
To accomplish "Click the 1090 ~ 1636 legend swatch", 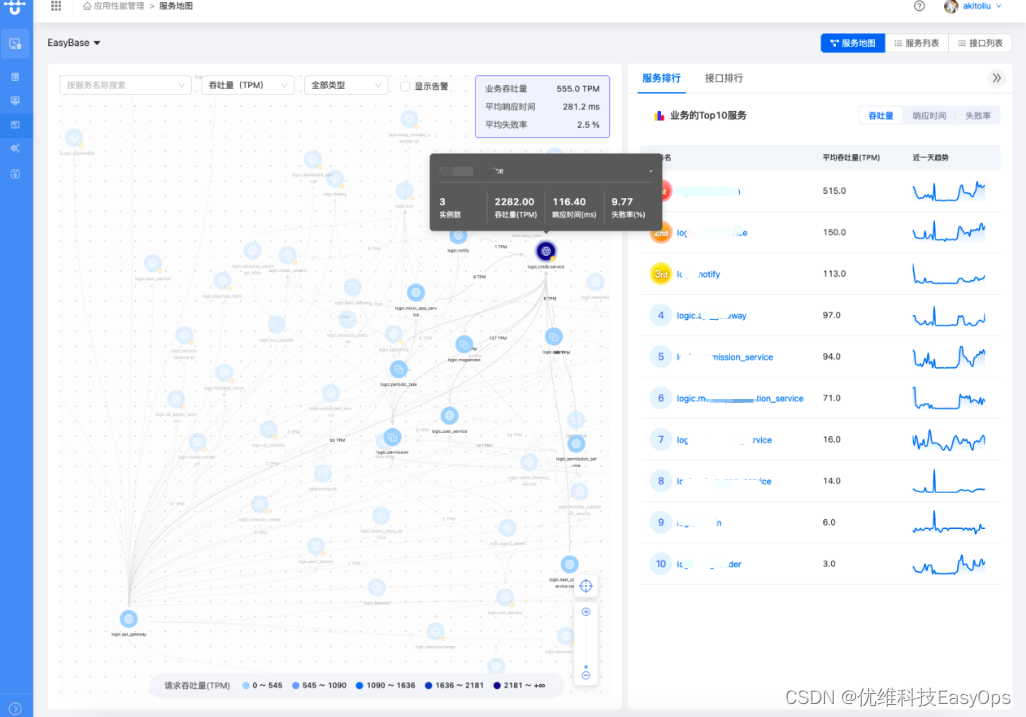I will click(359, 686).
